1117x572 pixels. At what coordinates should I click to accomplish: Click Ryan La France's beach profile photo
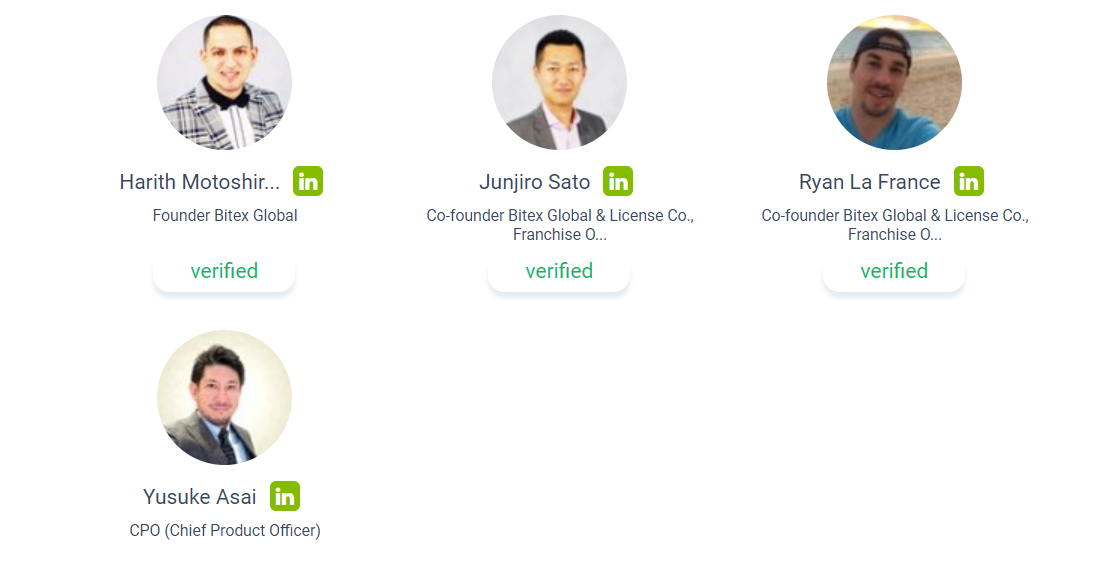(894, 82)
